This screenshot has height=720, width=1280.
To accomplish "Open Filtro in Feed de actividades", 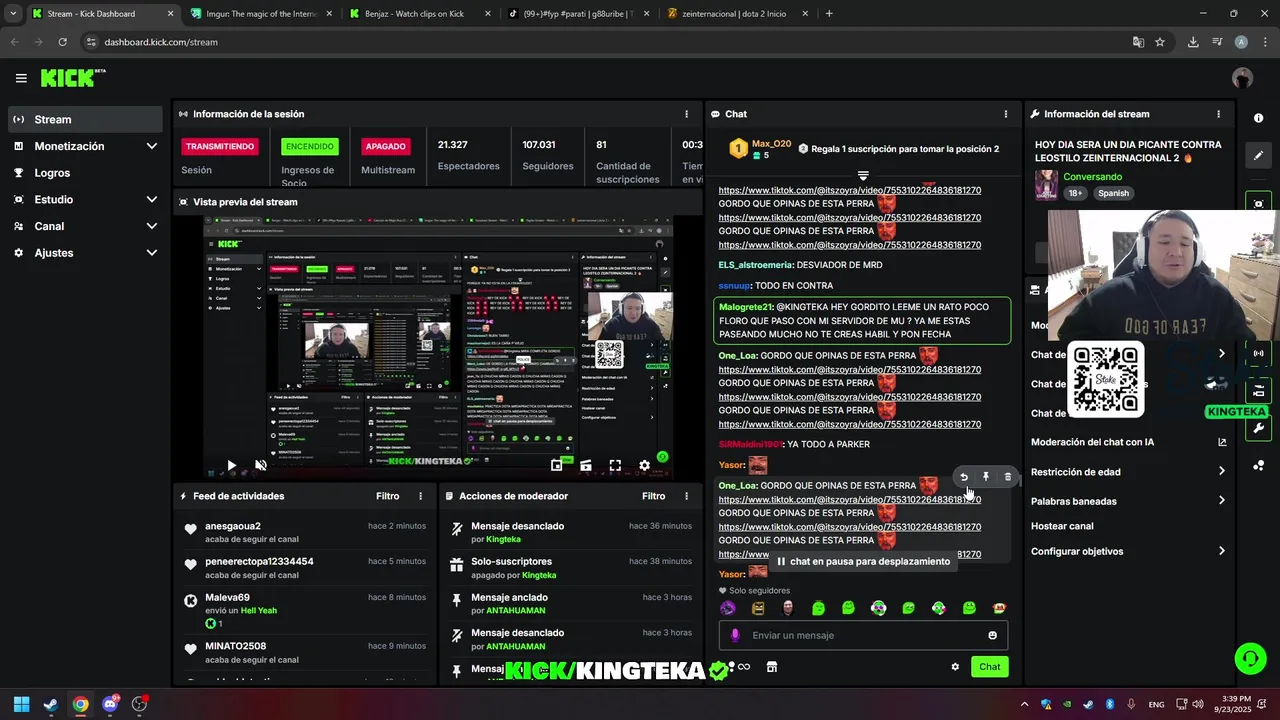I will pyautogui.click(x=387, y=496).
